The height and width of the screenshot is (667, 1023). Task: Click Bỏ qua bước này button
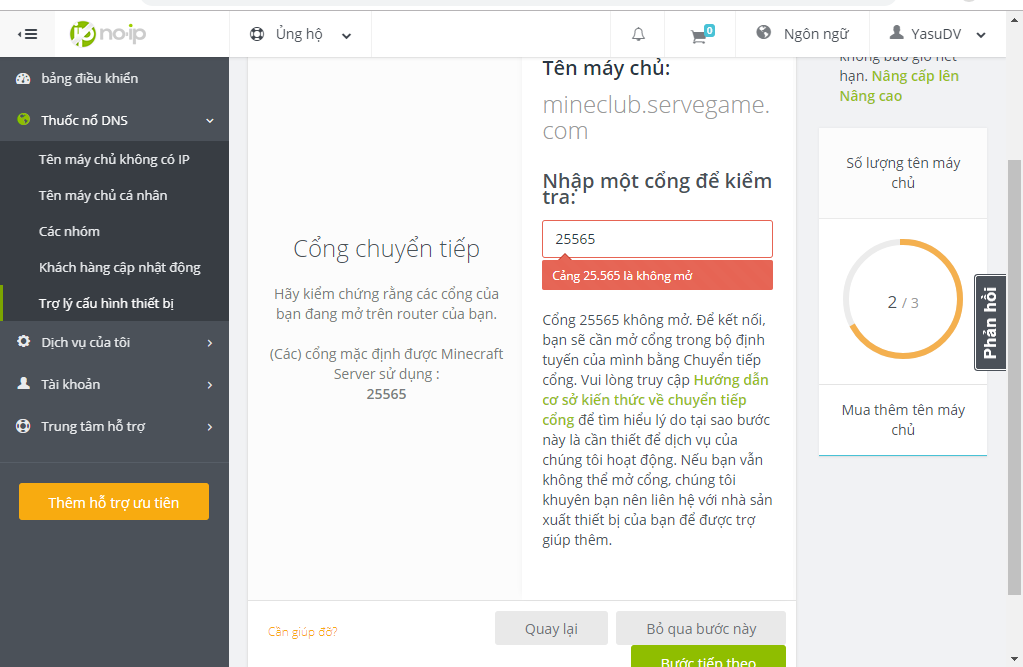coord(701,628)
